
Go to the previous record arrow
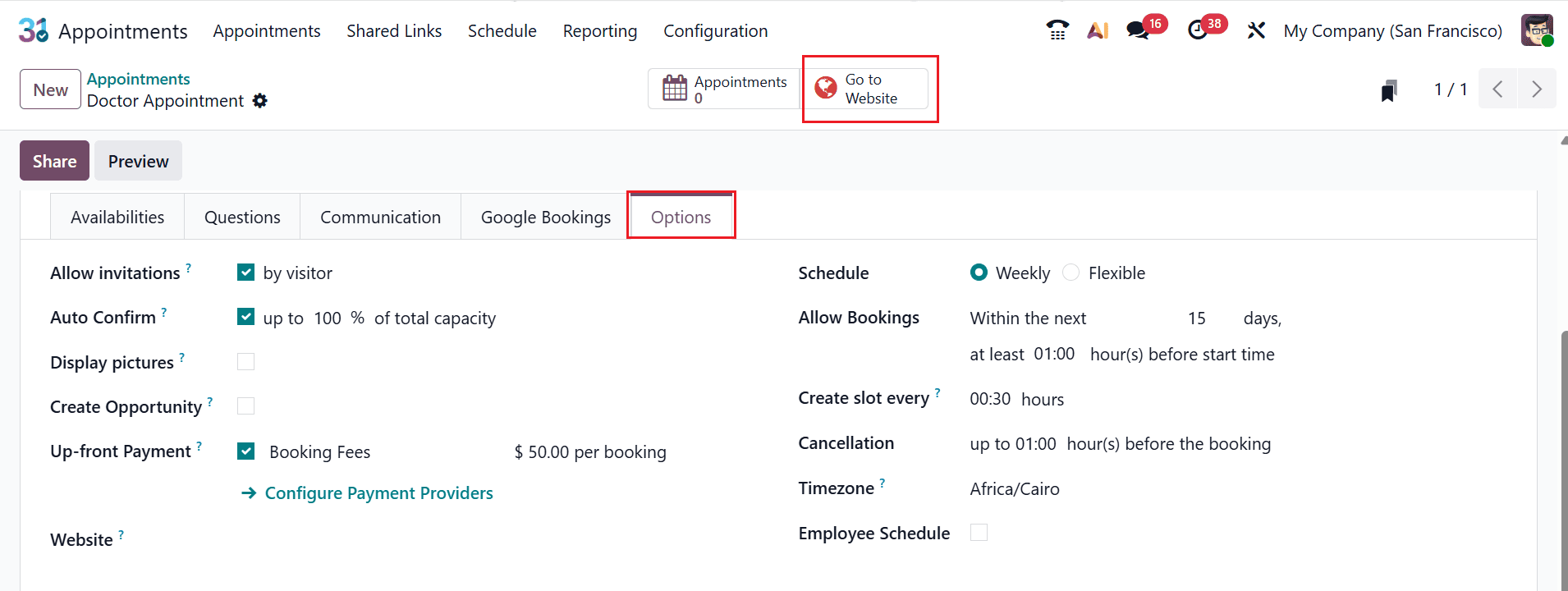(x=1498, y=89)
